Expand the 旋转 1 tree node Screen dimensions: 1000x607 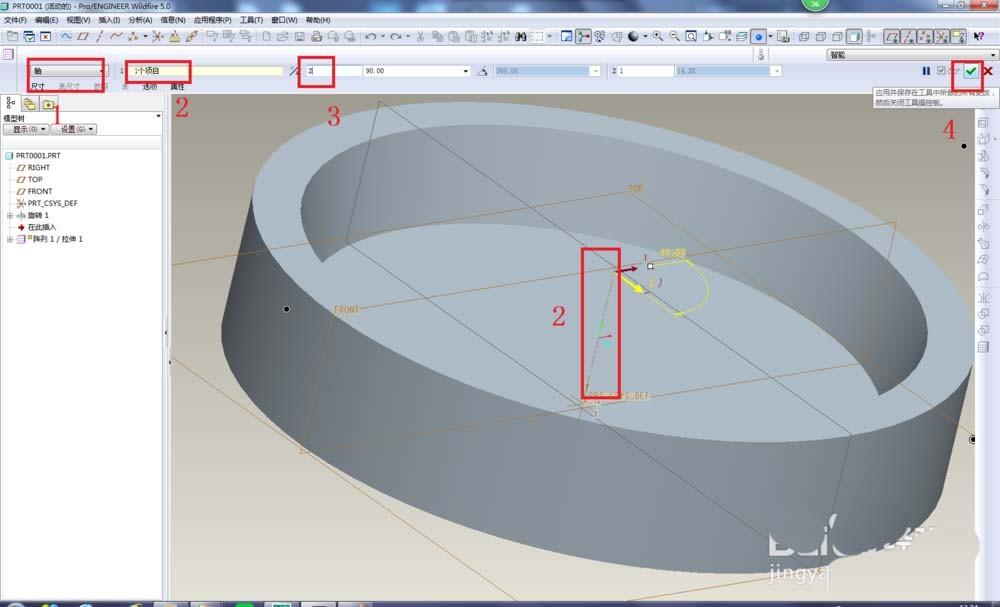point(10,215)
